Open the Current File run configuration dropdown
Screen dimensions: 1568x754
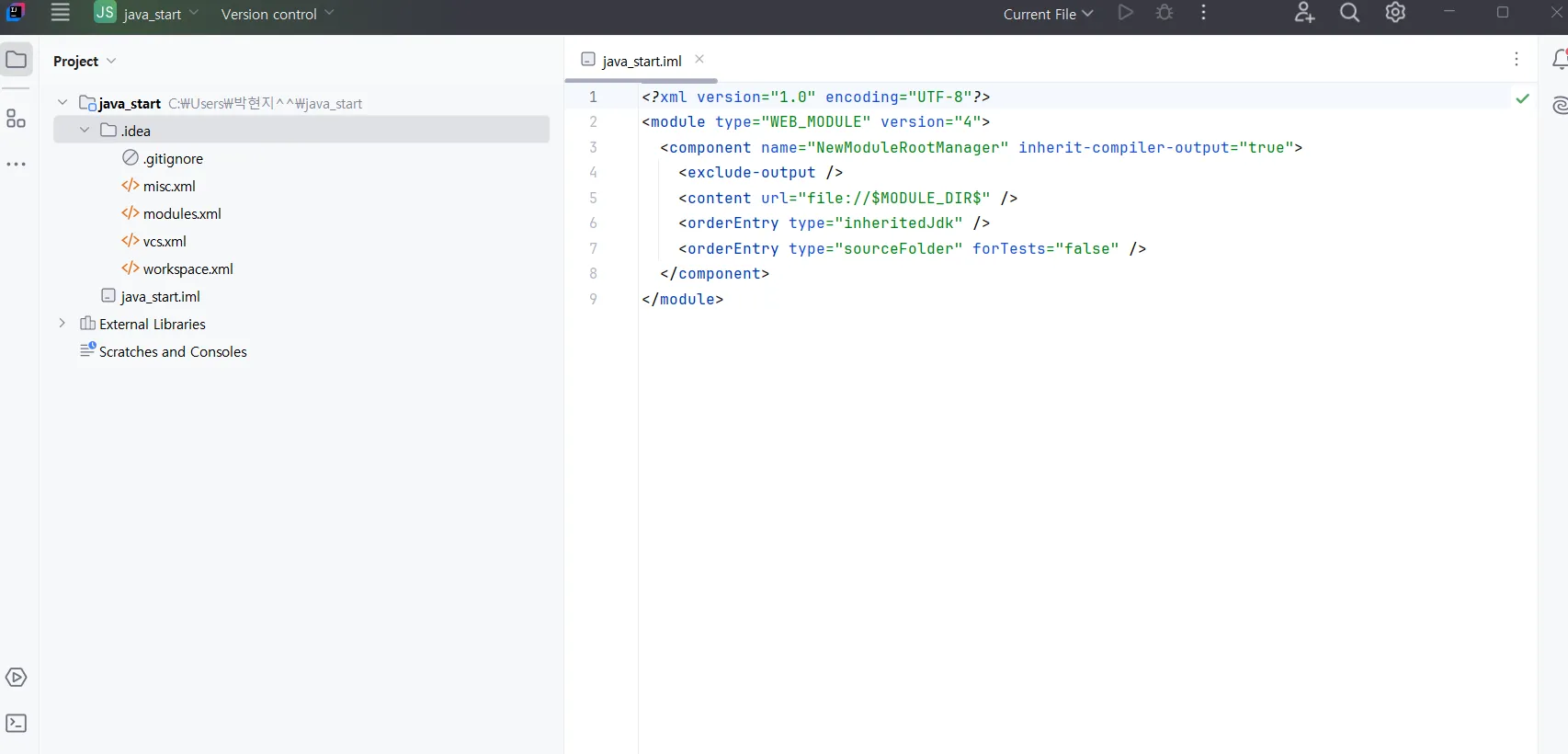pyautogui.click(x=1048, y=14)
